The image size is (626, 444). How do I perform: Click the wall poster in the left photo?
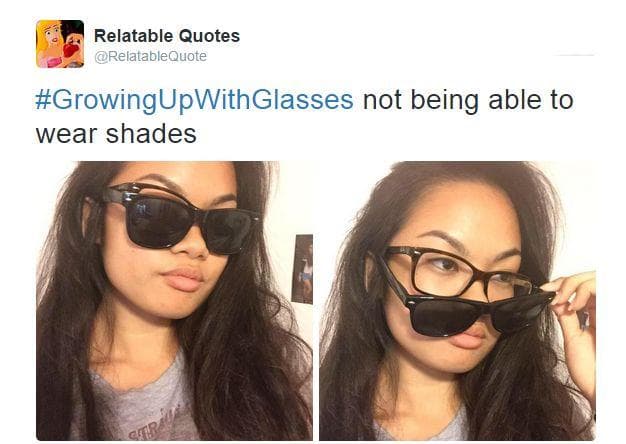pos(302,269)
